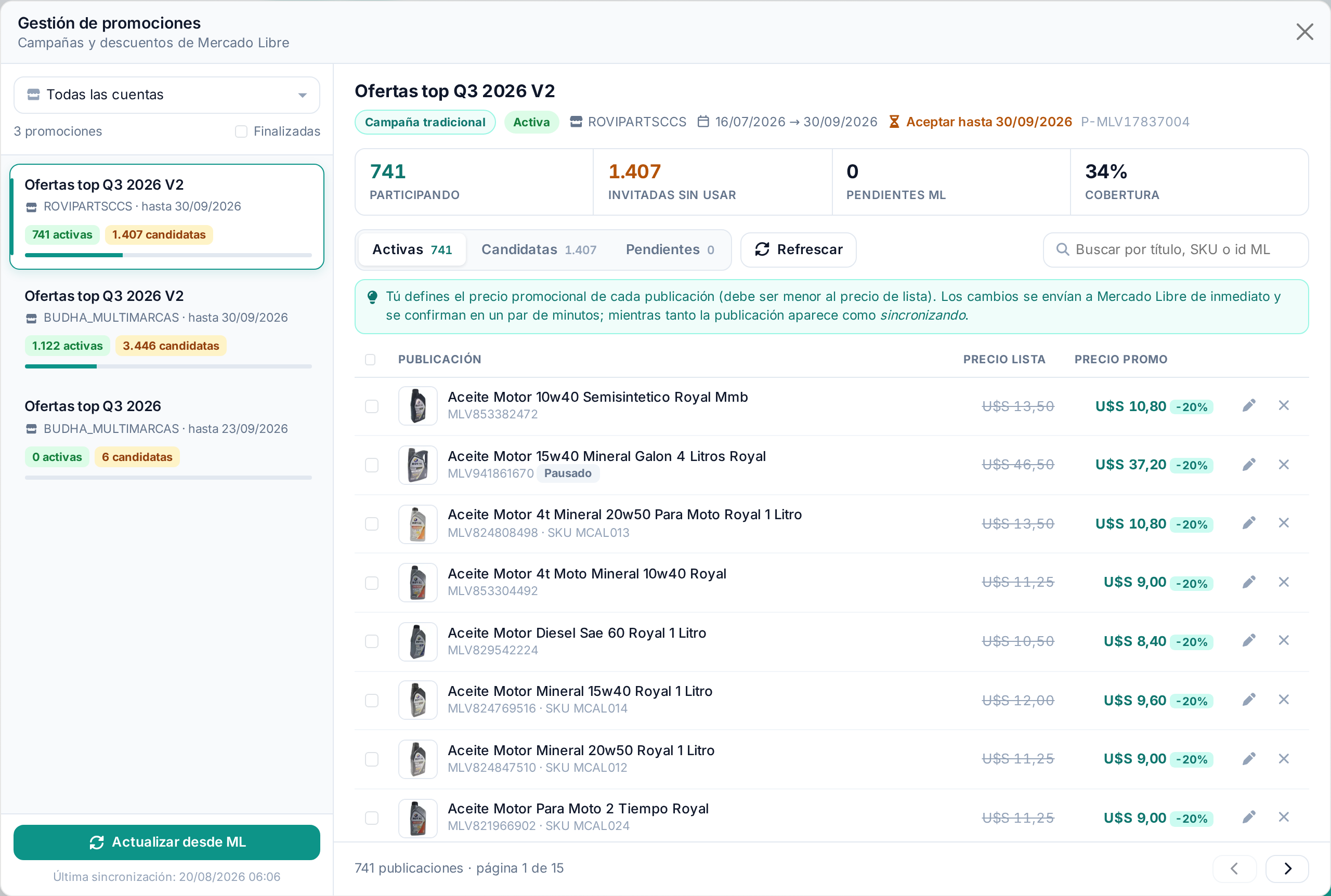Remove Aceite 15w40 Mineral Galon from promotion

click(x=1284, y=465)
